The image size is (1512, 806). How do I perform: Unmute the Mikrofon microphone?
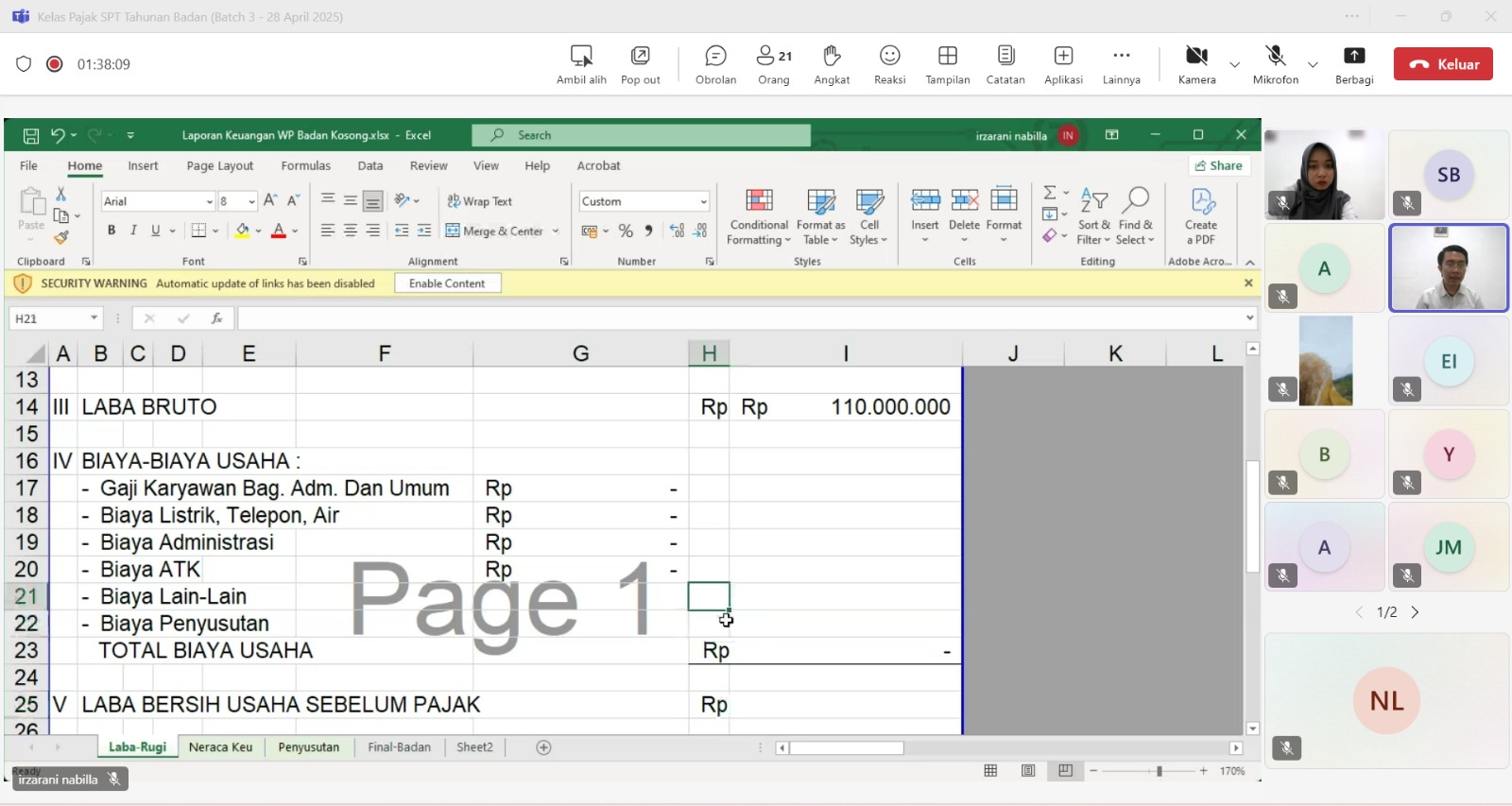pos(1275,64)
